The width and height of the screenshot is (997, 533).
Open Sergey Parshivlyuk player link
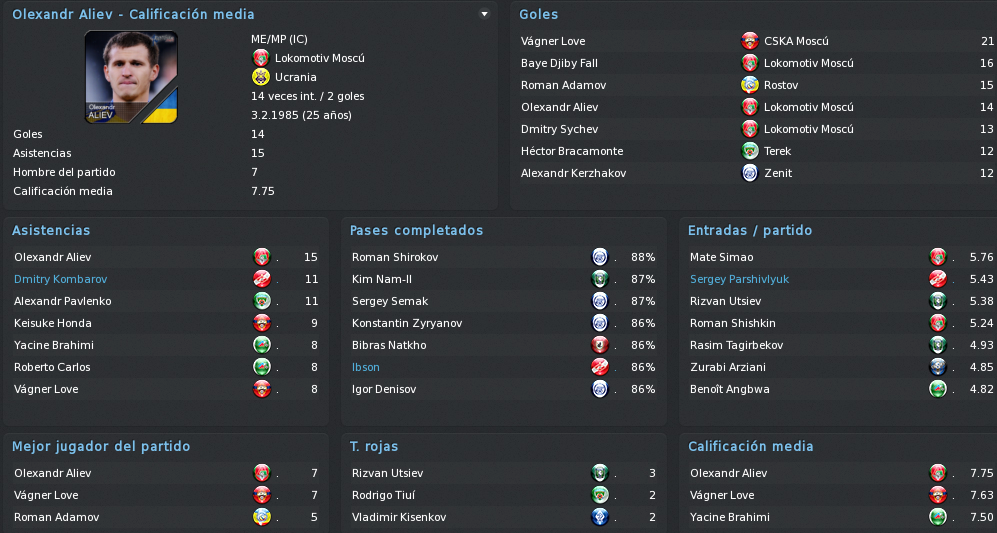point(739,279)
